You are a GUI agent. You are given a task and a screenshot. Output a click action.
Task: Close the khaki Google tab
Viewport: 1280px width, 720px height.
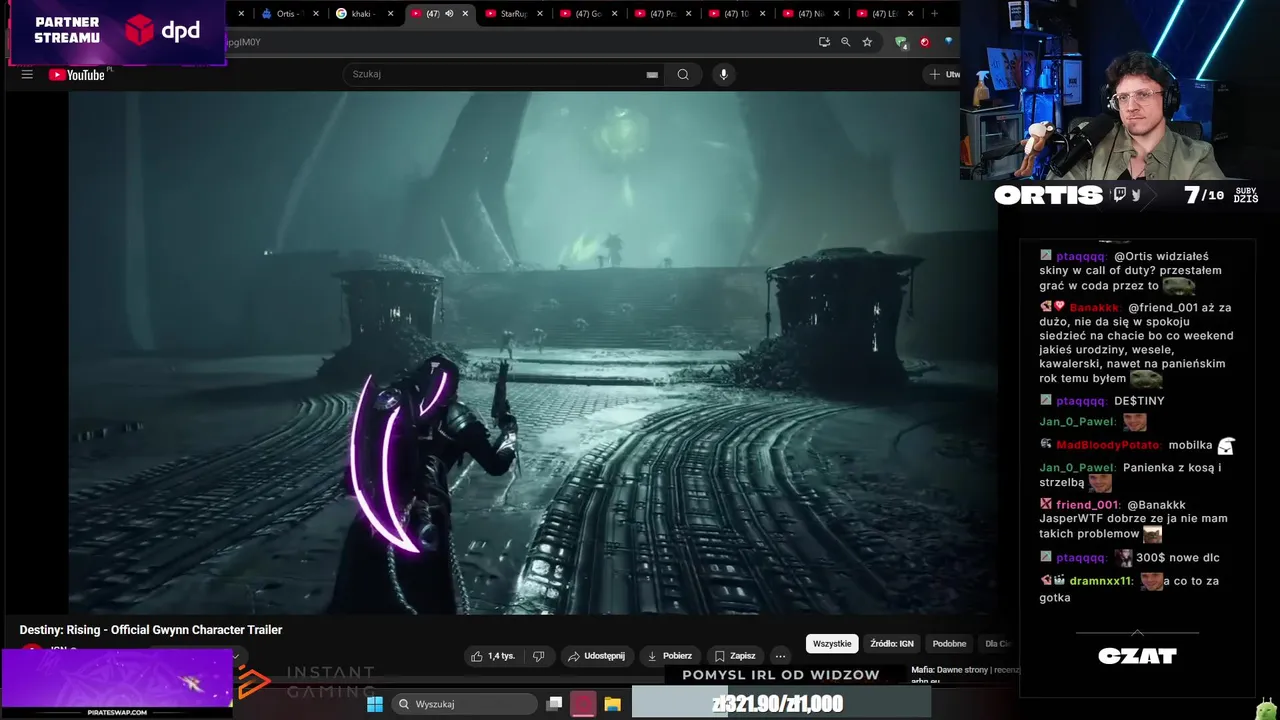click(390, 14)
